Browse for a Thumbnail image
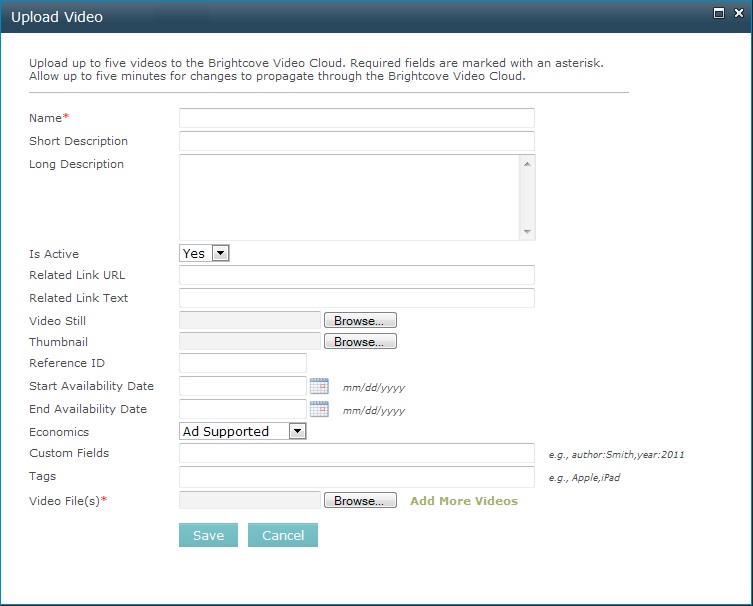The width and height of the screenshot is (753, 606). (360, 341)
